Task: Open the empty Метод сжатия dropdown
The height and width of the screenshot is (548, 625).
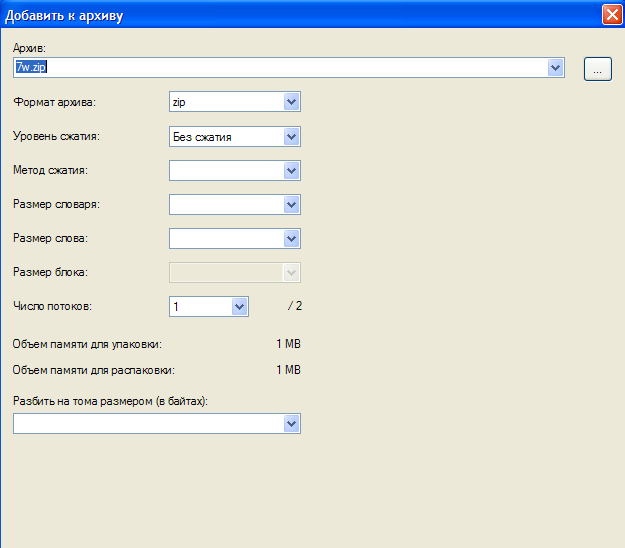Action: pos(234,170)
